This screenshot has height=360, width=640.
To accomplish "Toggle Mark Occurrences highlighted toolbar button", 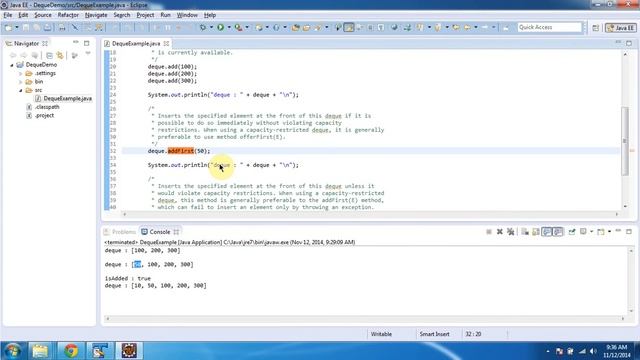I will (x=349, y=28).
